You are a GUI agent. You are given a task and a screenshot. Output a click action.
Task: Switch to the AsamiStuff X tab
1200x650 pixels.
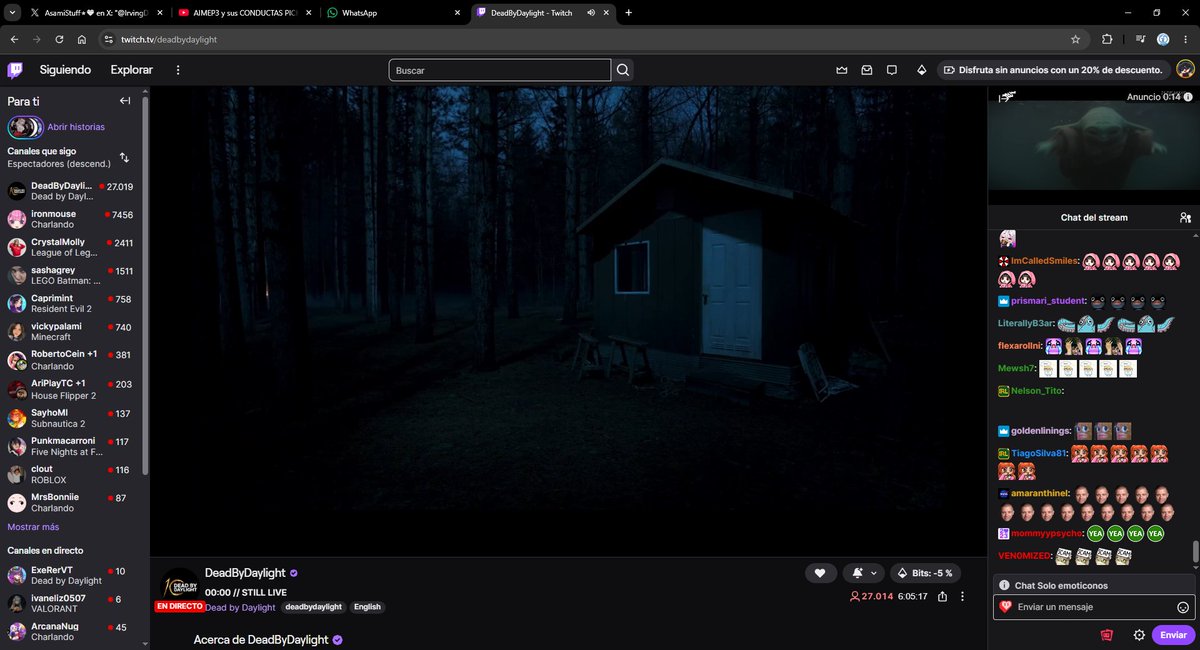pos(95,13)
